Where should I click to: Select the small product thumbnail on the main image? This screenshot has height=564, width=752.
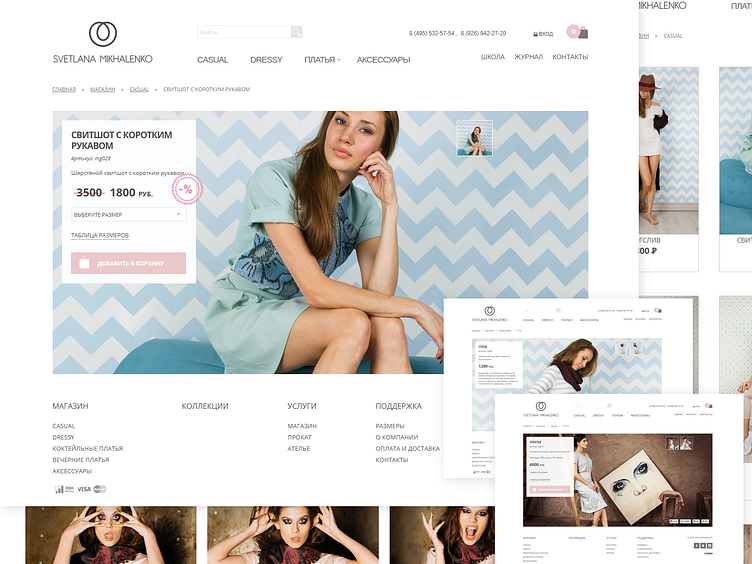click(474, 138)
